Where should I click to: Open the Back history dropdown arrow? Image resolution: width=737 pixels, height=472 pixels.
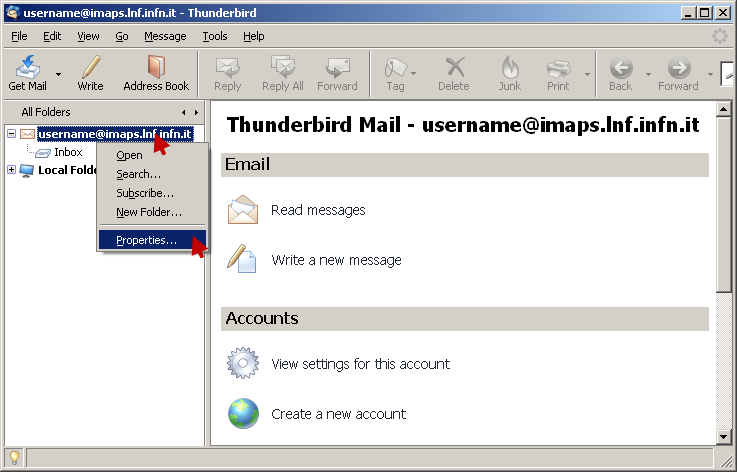(x=648, y=74)
